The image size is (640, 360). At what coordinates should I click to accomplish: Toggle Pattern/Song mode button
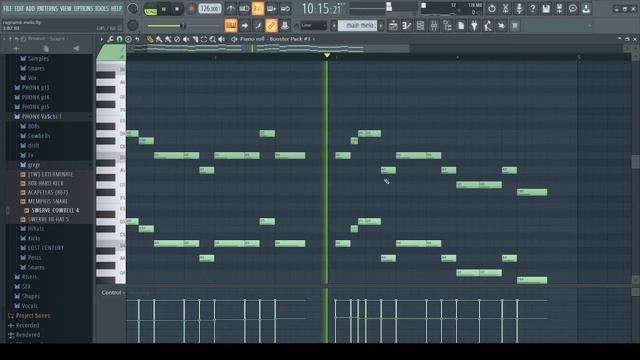[x=151, y=9]
